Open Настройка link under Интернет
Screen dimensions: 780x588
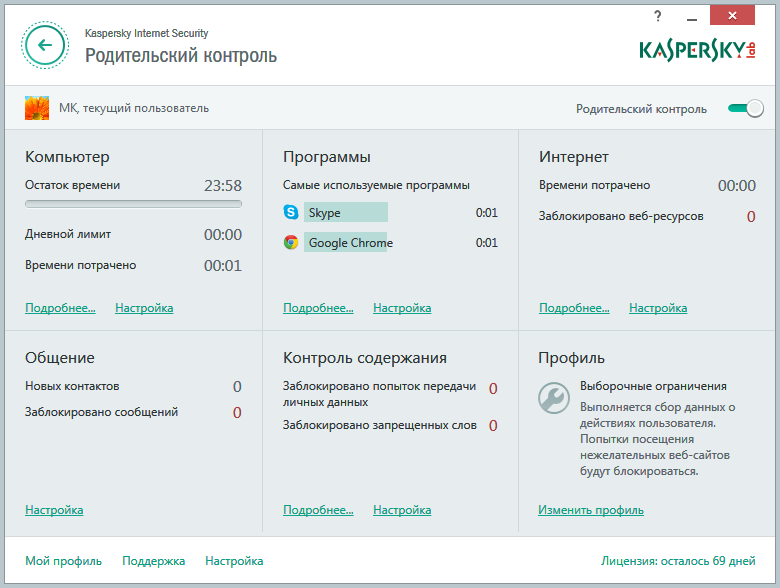click(x=658, y=308)
